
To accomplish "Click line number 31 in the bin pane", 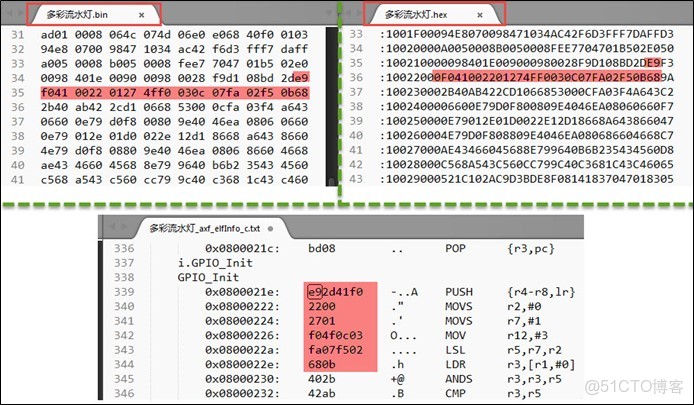I will pyautogui.click(x=18, y=35).
